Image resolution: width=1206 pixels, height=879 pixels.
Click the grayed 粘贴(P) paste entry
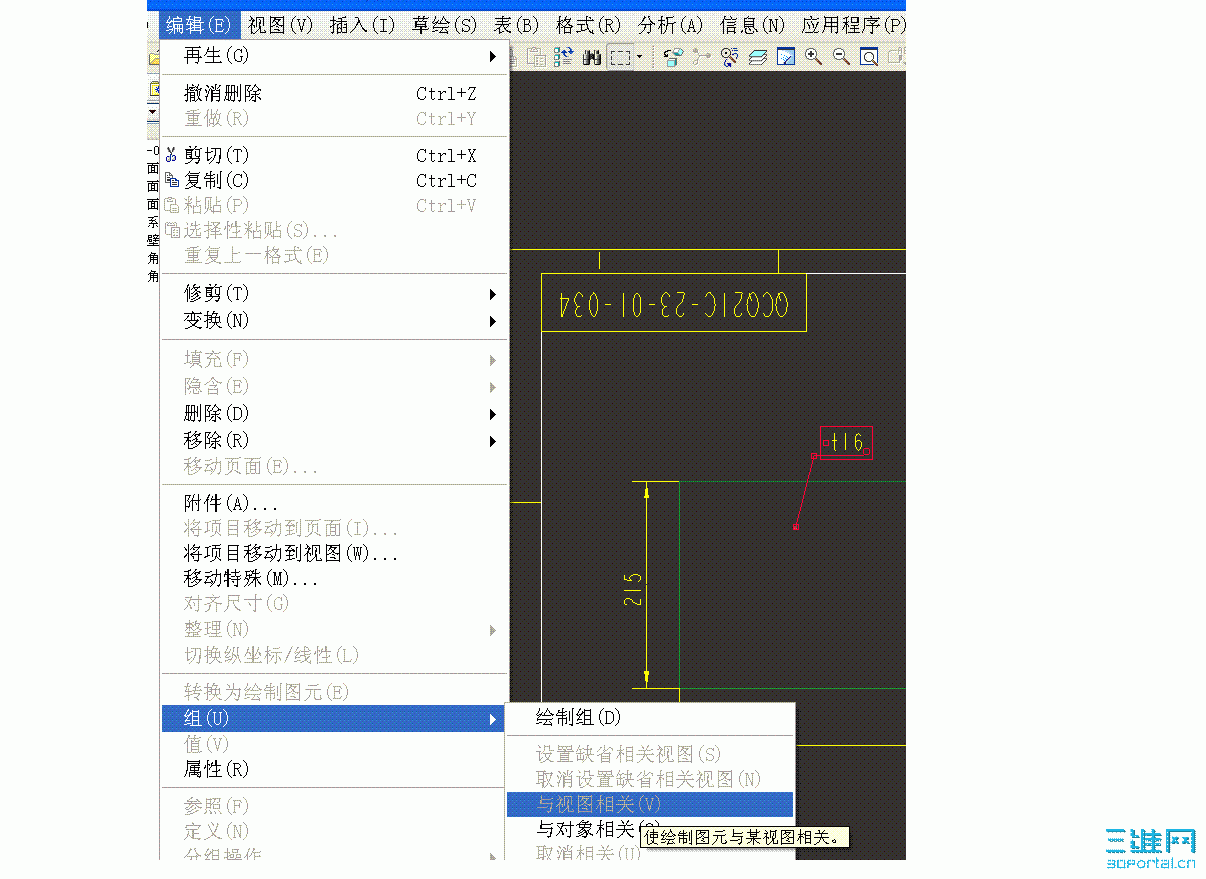pos(334,205)
